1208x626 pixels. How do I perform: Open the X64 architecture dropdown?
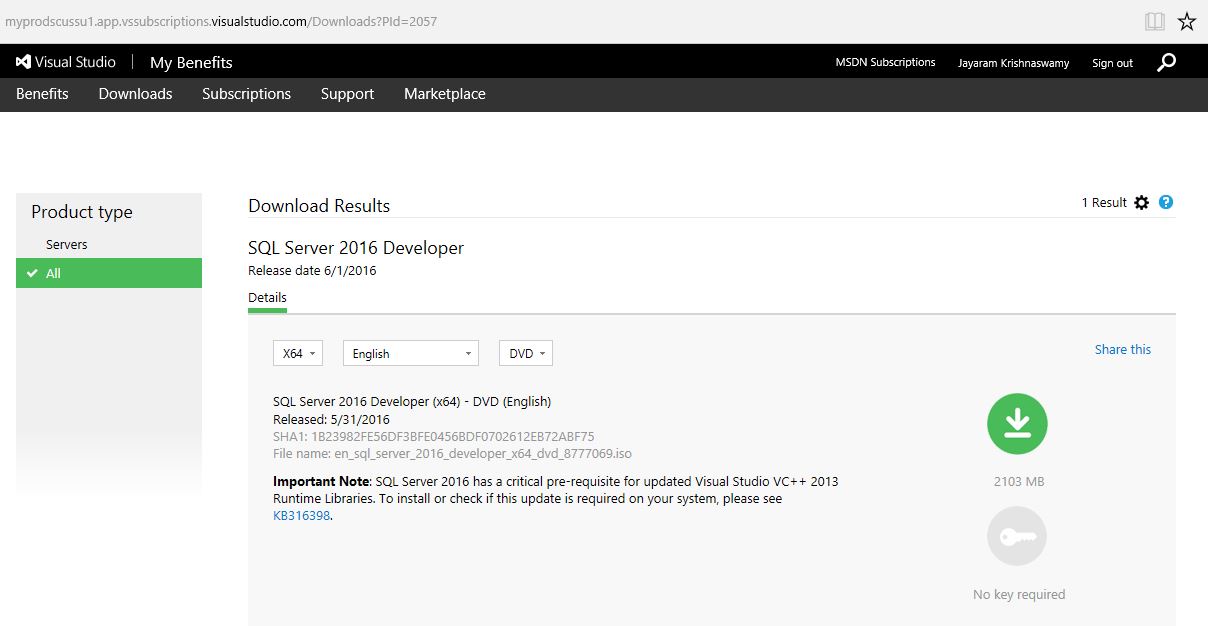(x=298, y=353)
